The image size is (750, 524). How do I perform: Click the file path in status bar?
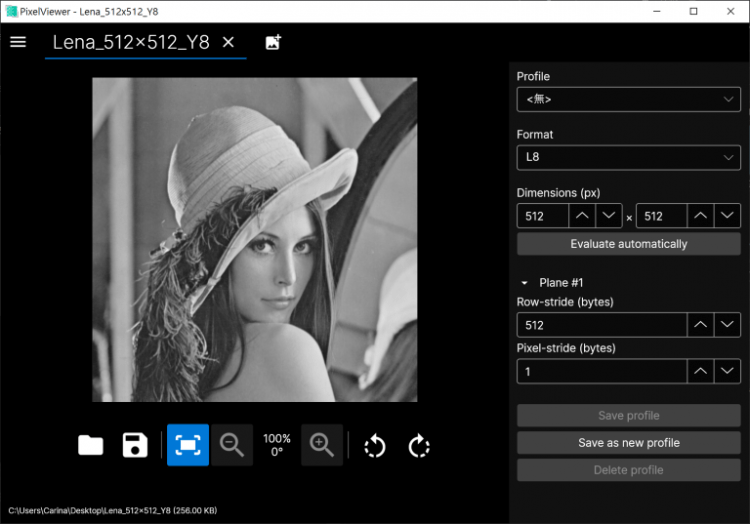coord(112,510)
